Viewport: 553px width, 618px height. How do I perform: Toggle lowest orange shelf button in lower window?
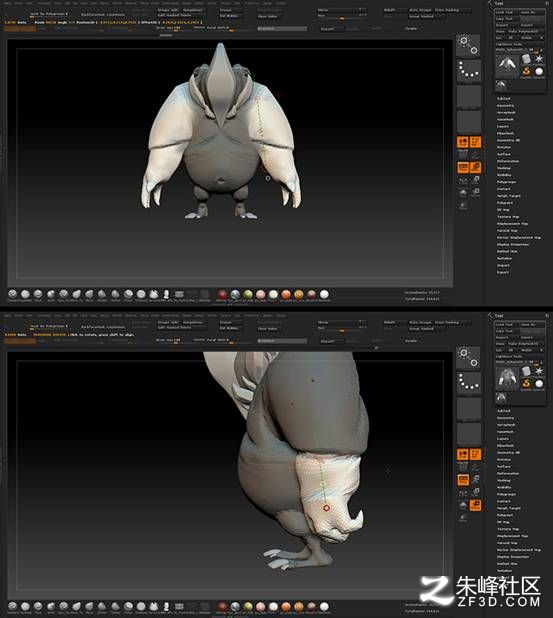pos(475,505)
